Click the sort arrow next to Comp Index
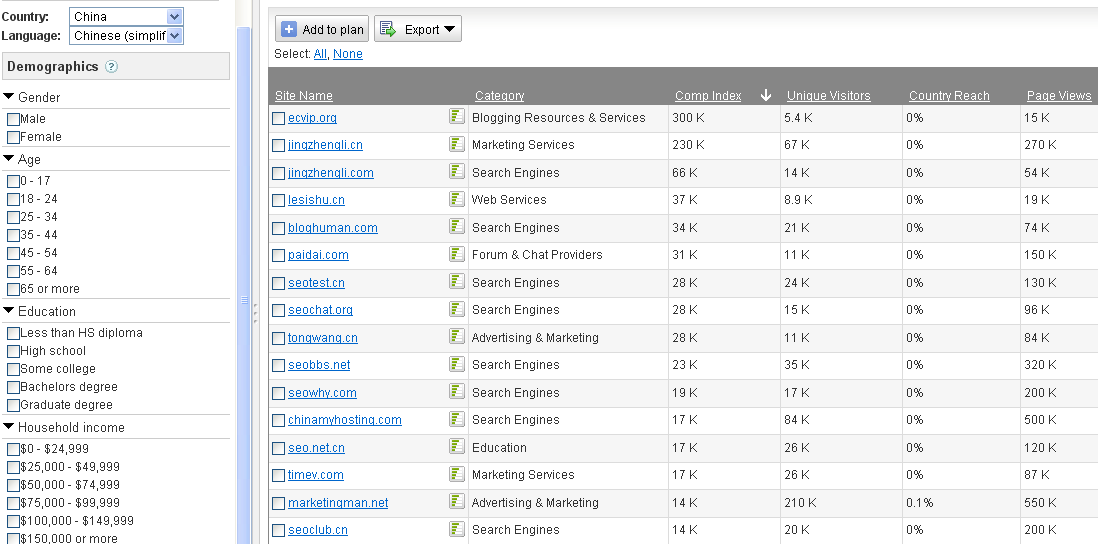 [x=766, y=95]
